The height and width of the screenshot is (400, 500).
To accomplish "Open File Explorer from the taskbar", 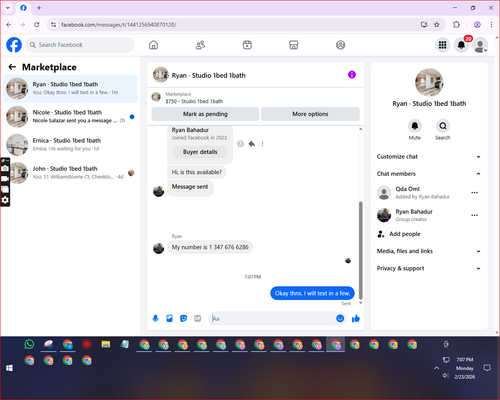I will pos(106,344).
